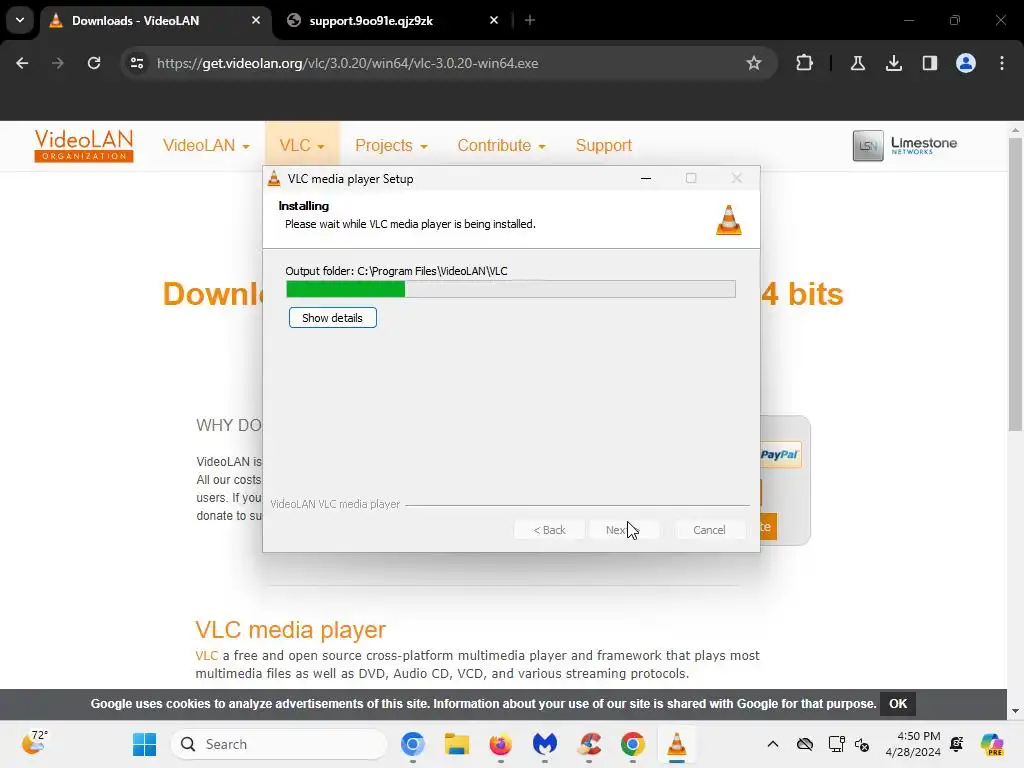Open the weather widget on taskbar
Screen dimensions: 1024x768
coord(35,743)
